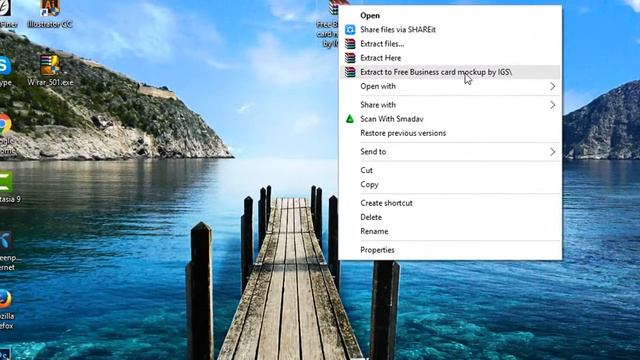Image resolution: width=640 pixels, height=360 pixels.
Task: Choose Create shortcut
Action: [450, 203]
